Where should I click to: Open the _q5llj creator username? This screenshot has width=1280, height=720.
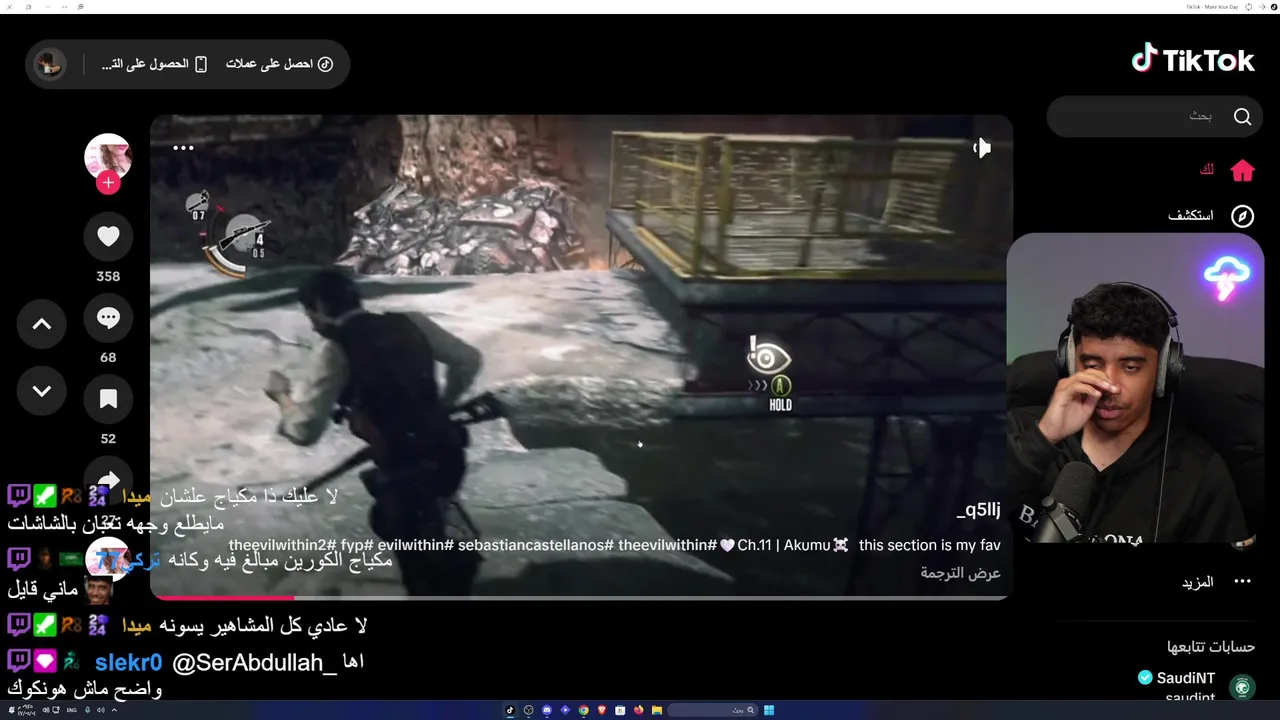pyautogui.click(x=978, y=511)
